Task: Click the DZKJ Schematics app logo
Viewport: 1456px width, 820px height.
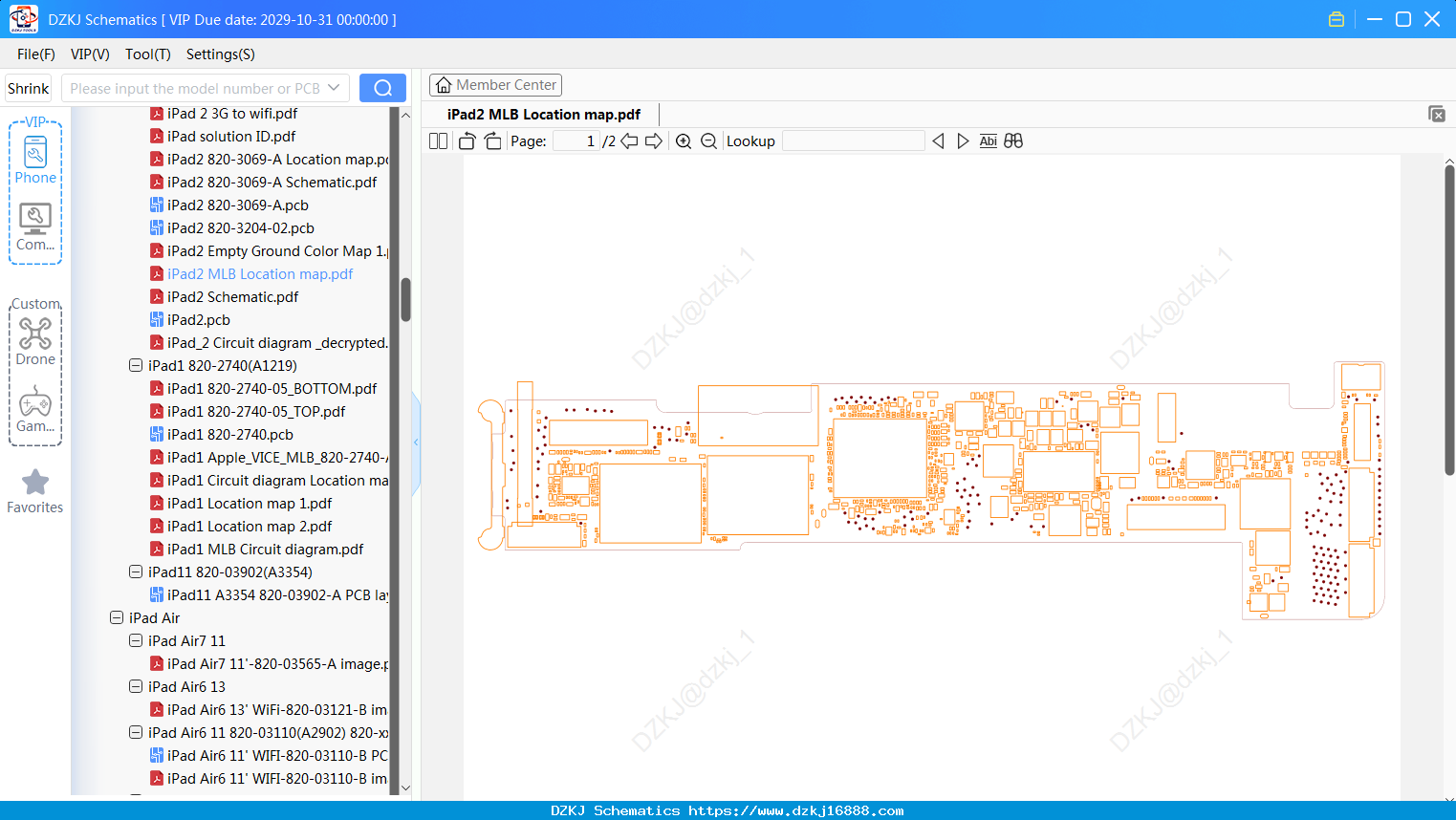Action: (23, 19)
